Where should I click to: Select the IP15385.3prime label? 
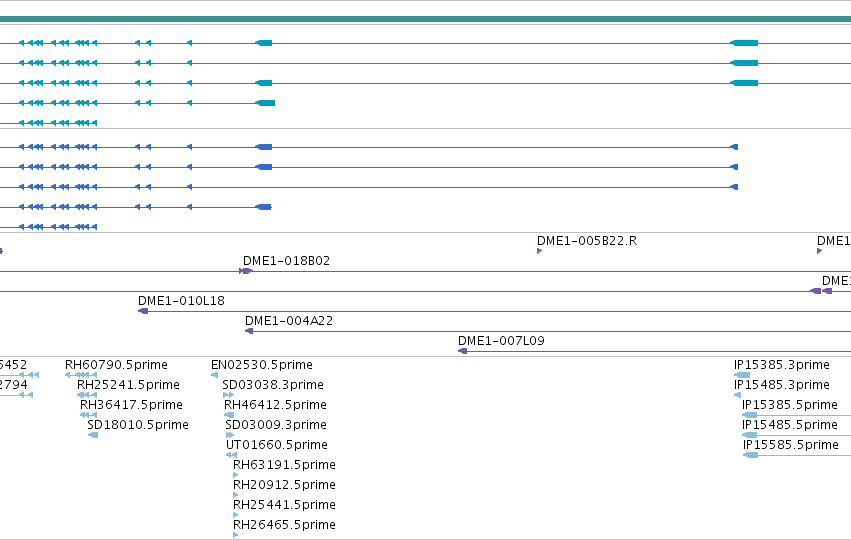[782, 365]
